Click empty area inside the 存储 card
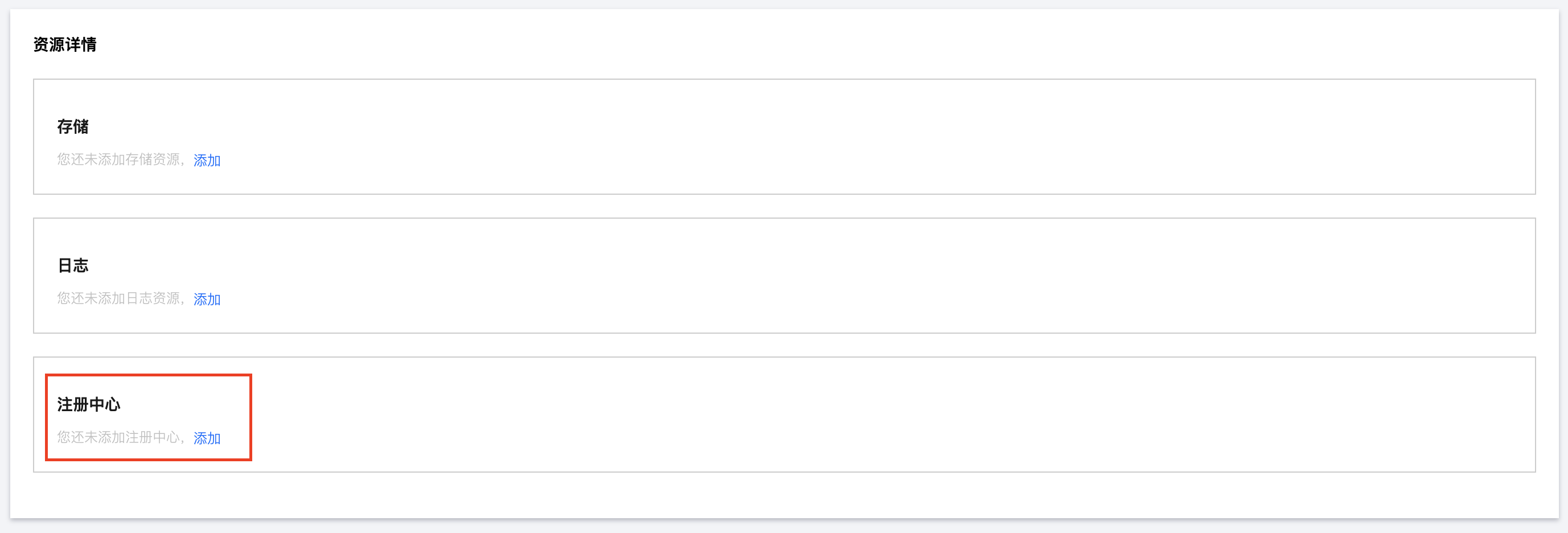This screenshot has height=533, width=1568. click(852, 137)
